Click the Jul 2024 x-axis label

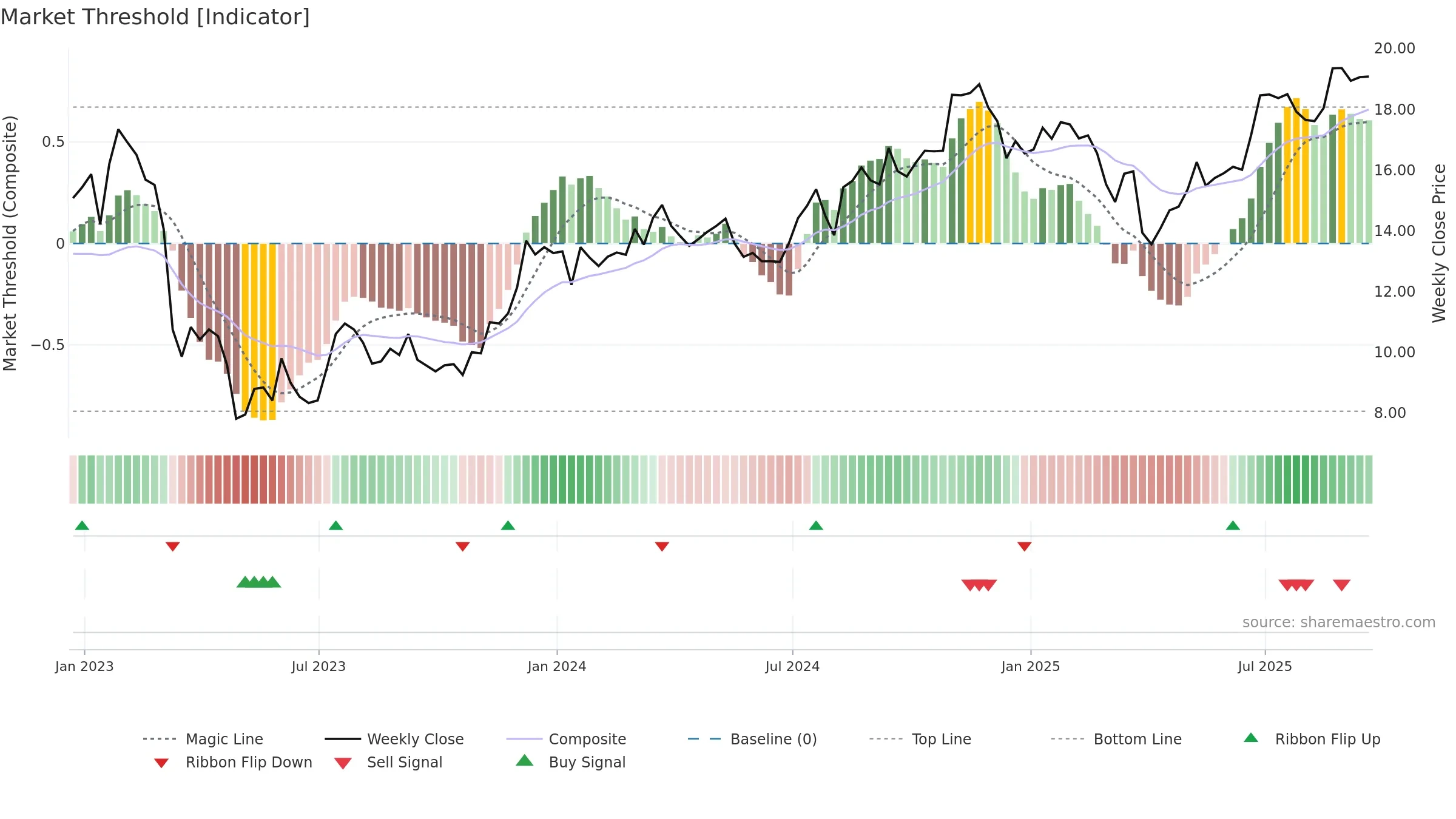(792, 667)
